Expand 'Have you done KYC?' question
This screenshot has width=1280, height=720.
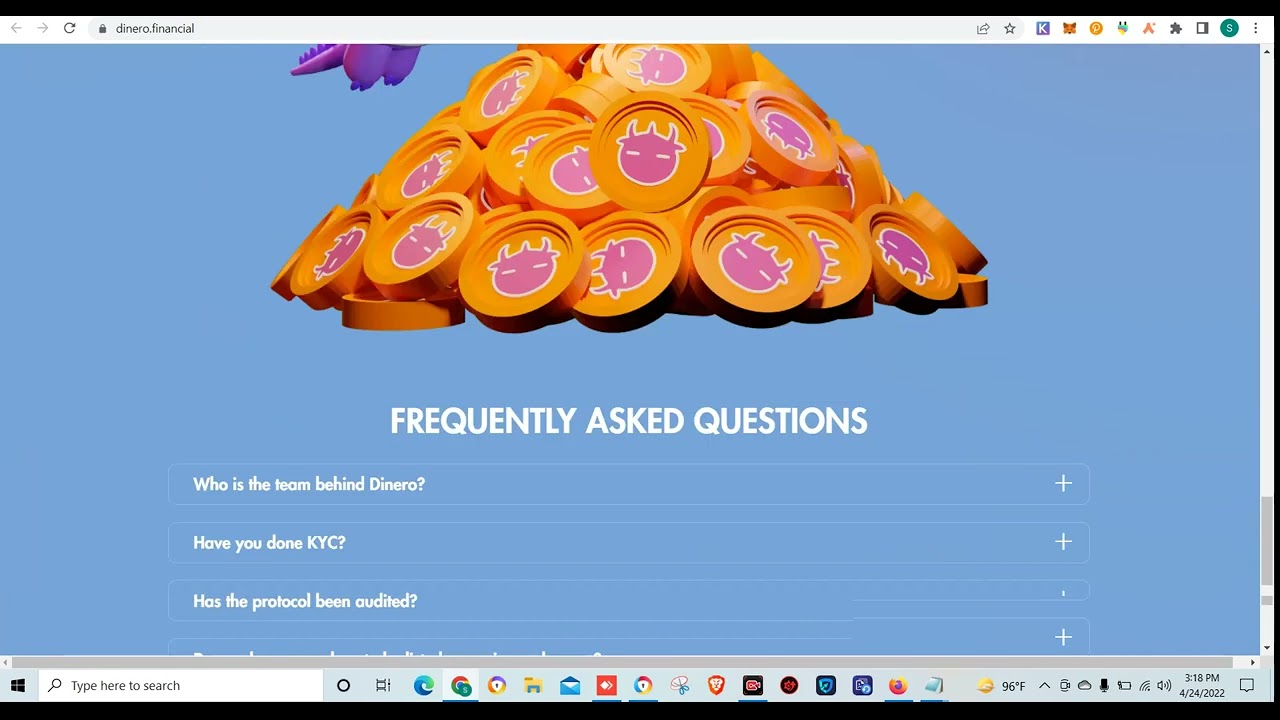629,542
